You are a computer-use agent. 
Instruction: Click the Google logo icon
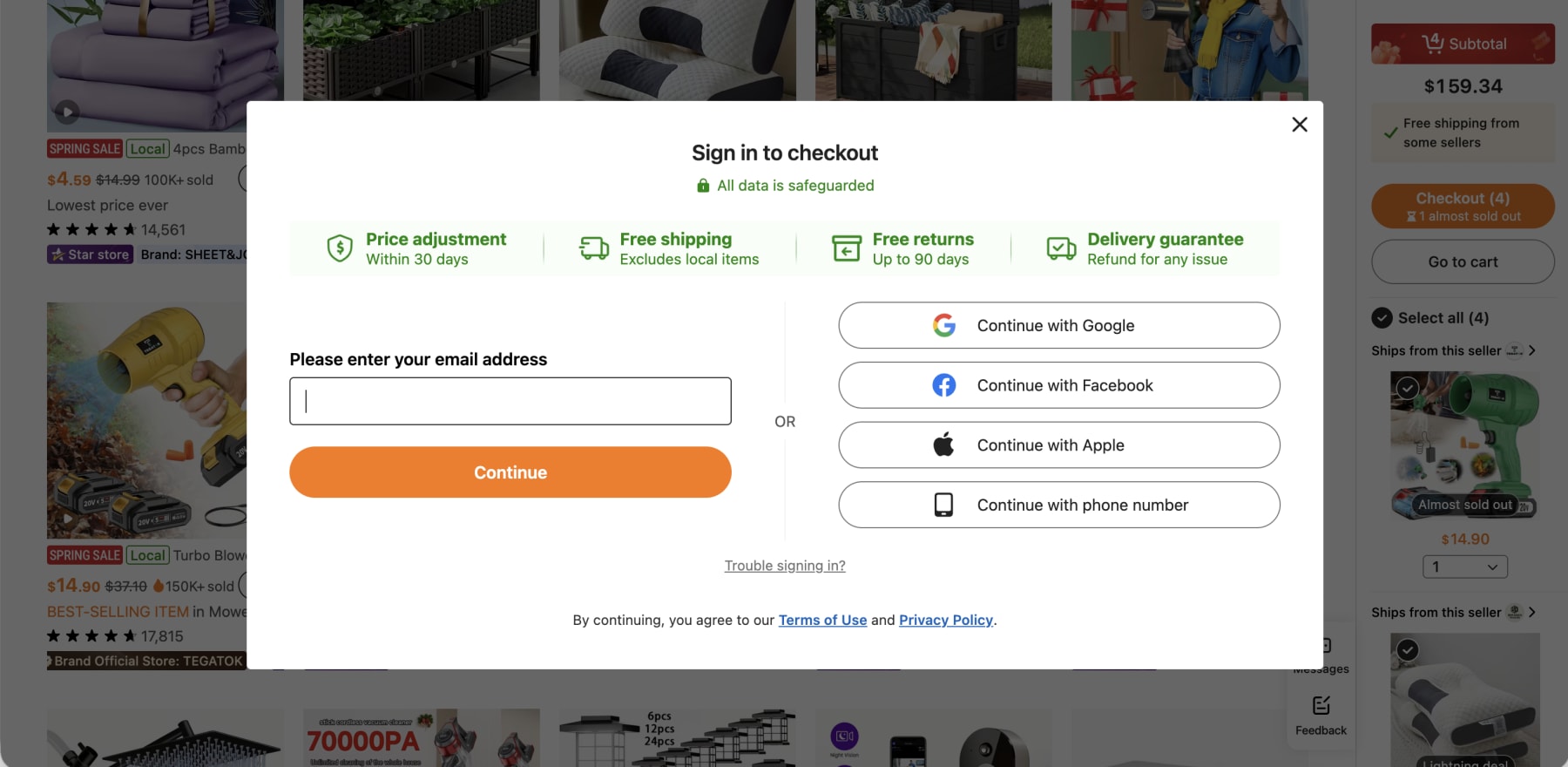(x=944, y=325)
